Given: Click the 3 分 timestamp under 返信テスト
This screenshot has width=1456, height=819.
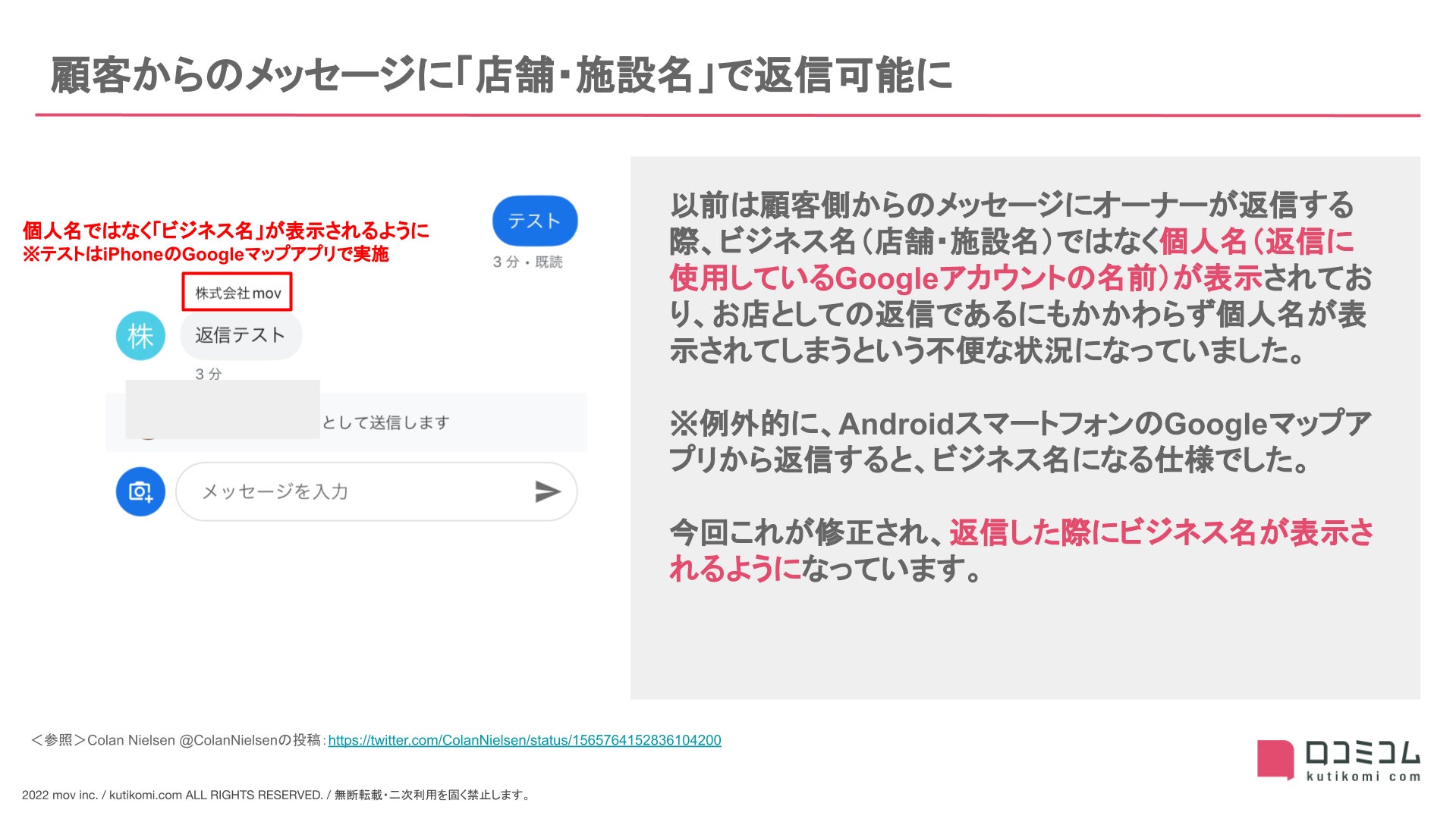Looking at the screenshot, I should tap(209, 373).
